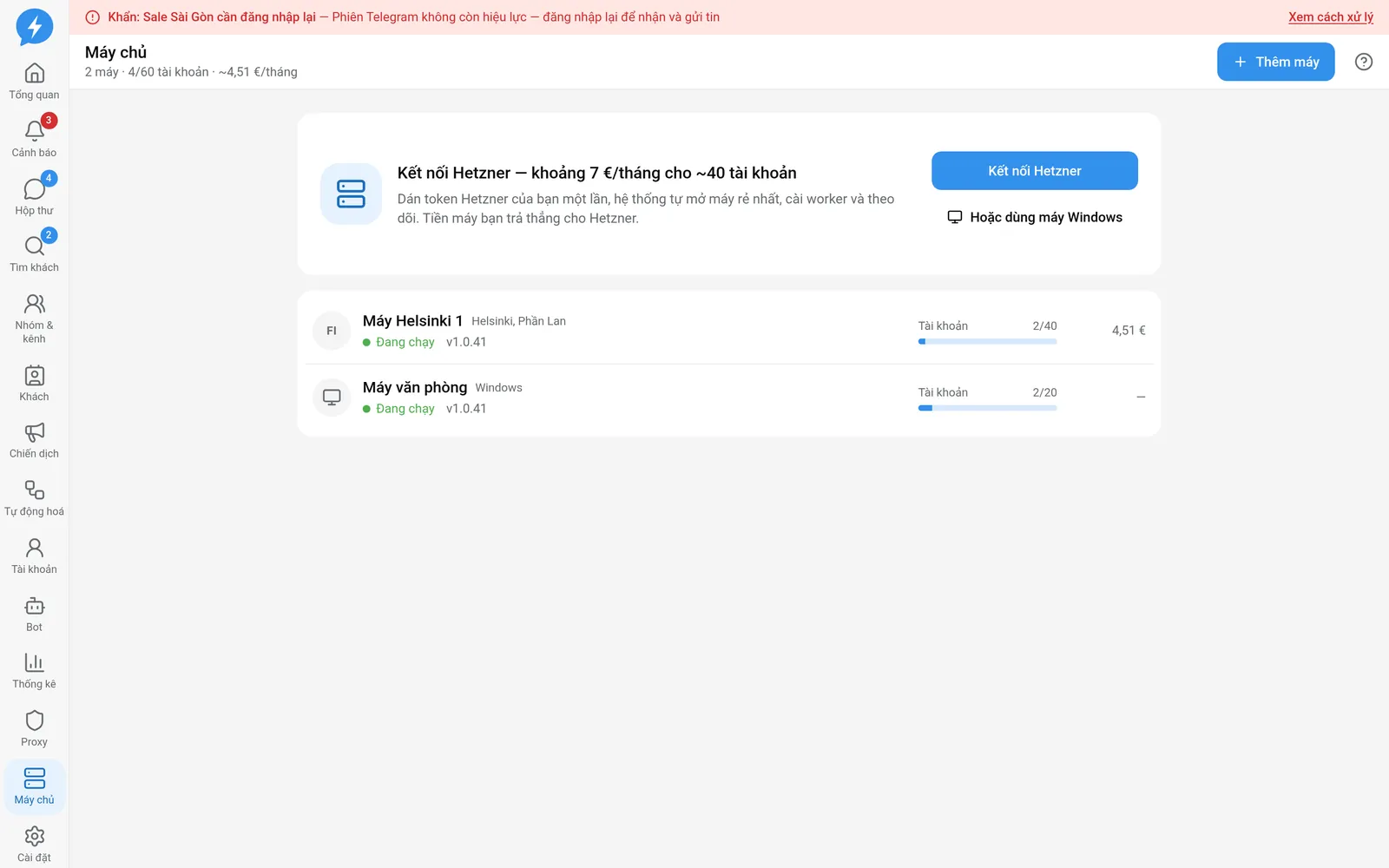This screenshot has width=1389, height=868.
Task: Click the help question mark icon
Action: tap(1364, 62)
